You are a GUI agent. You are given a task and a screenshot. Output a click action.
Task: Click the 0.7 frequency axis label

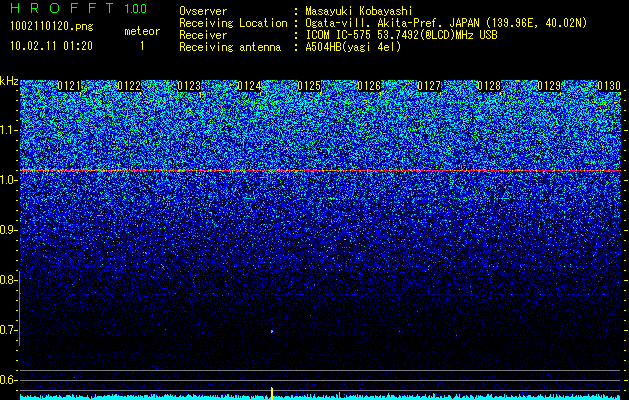[8, 330]
